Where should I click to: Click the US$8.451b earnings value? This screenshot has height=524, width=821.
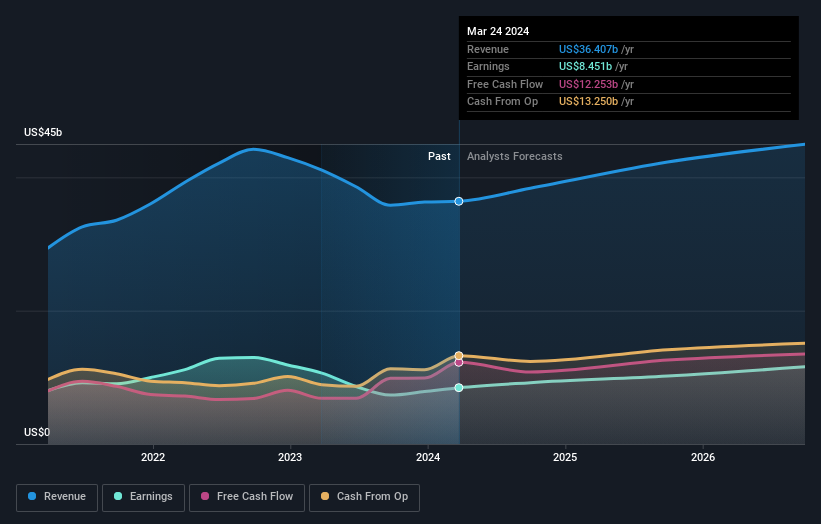(x=585, y=66)
